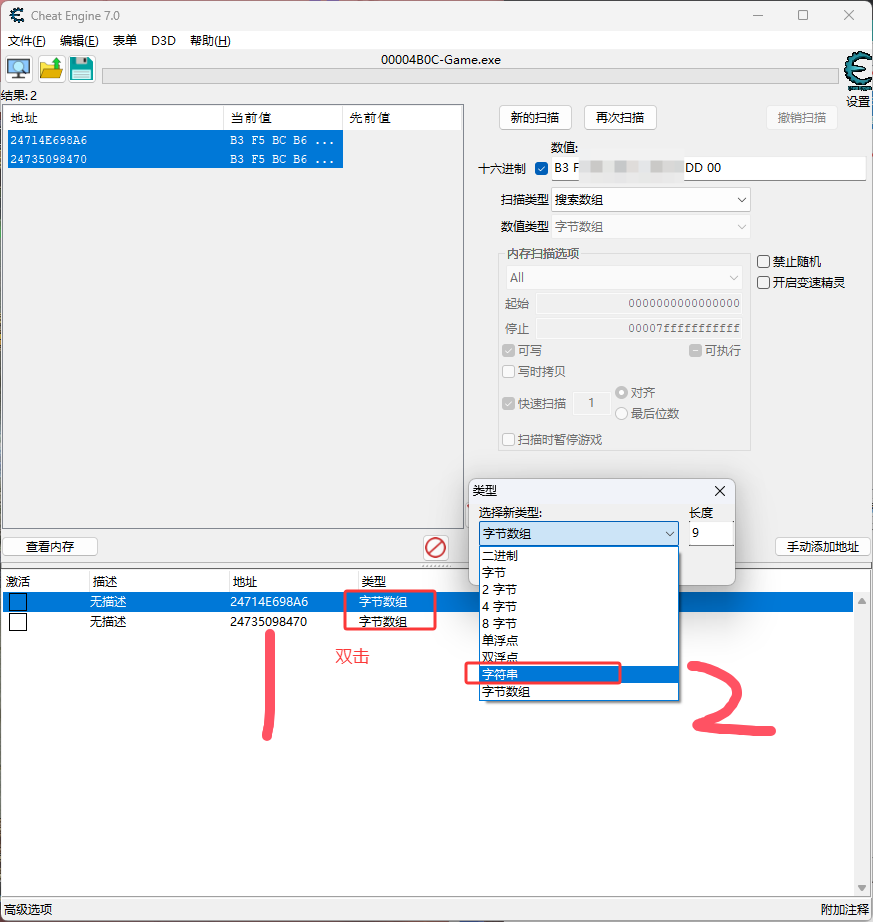Select the 最后位数 radio button
This screenshot has height=922, width=873.
[x=621, y=414]
